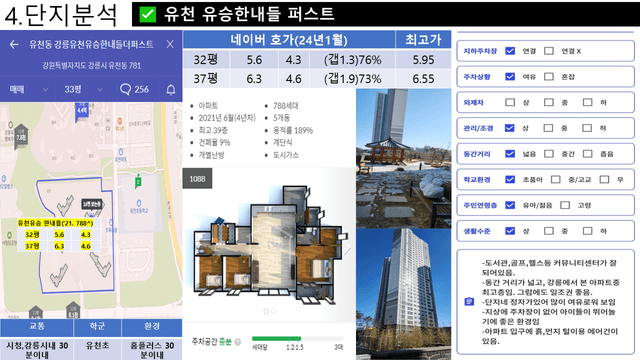Click the green parking space progress bar
This screenshot has height=360, width=640.
tap(276, 338)
